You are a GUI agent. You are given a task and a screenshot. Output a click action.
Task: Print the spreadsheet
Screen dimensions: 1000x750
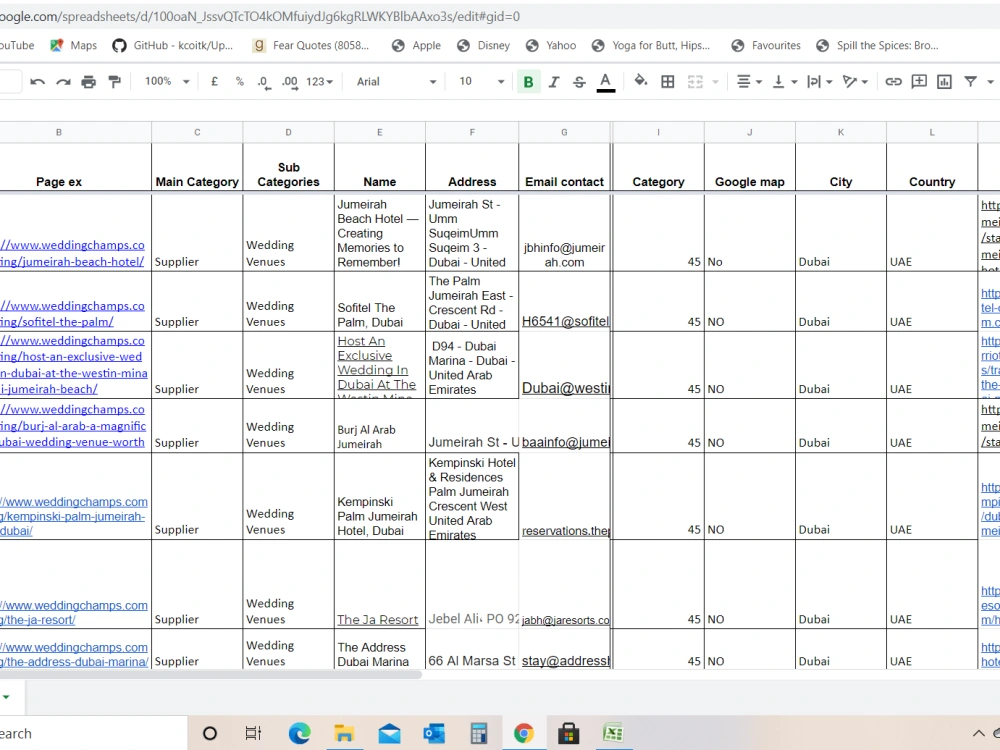coord(89,82)
